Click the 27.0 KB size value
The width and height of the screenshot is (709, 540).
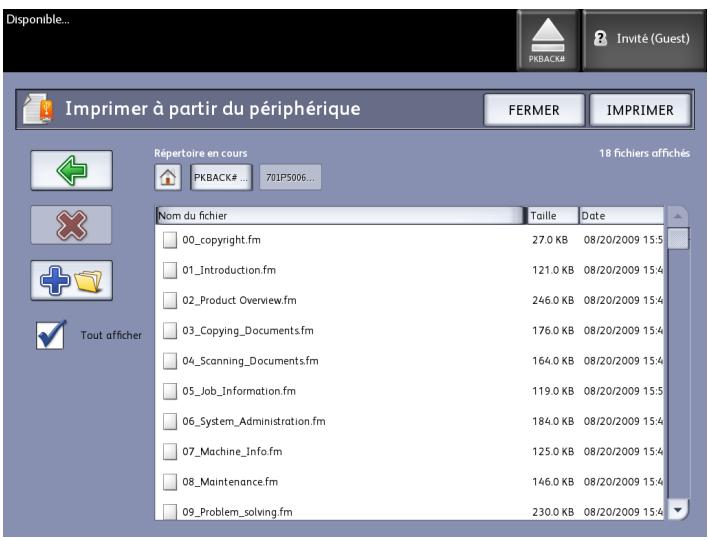pyautogui.click(x=550, y=240)
